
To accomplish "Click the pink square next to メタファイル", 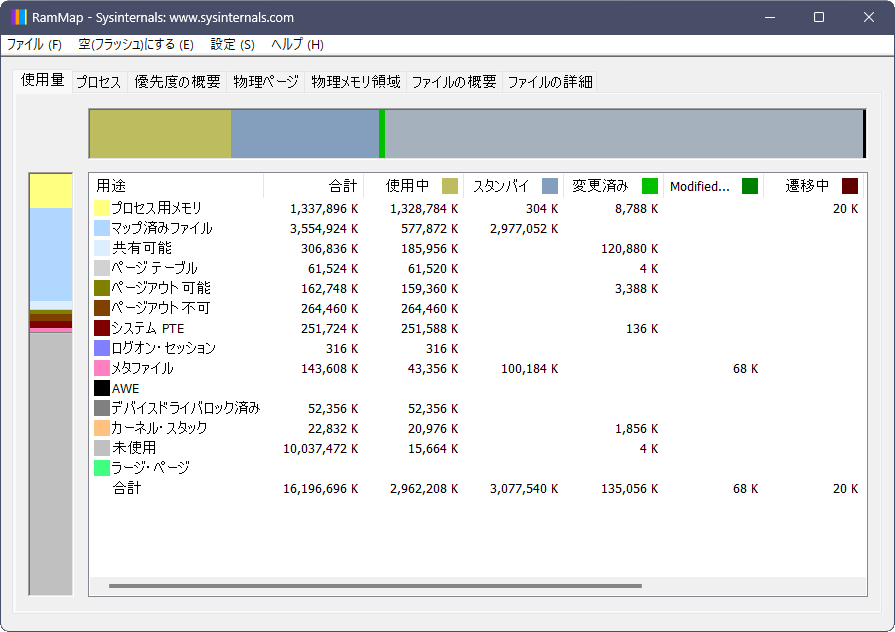I will pyautogui.click(x=100, y=367).
